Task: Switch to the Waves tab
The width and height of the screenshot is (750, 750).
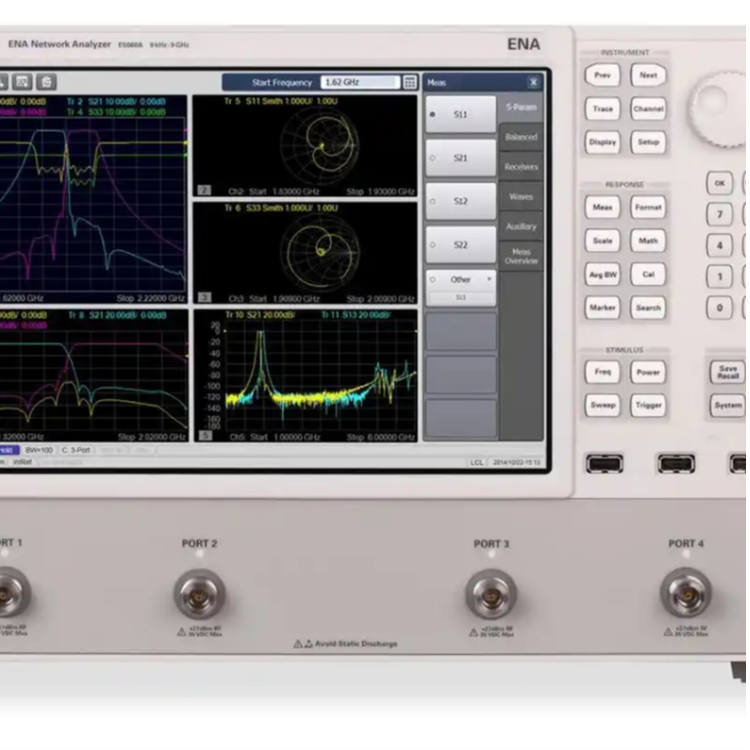Action: pos(521,197)
